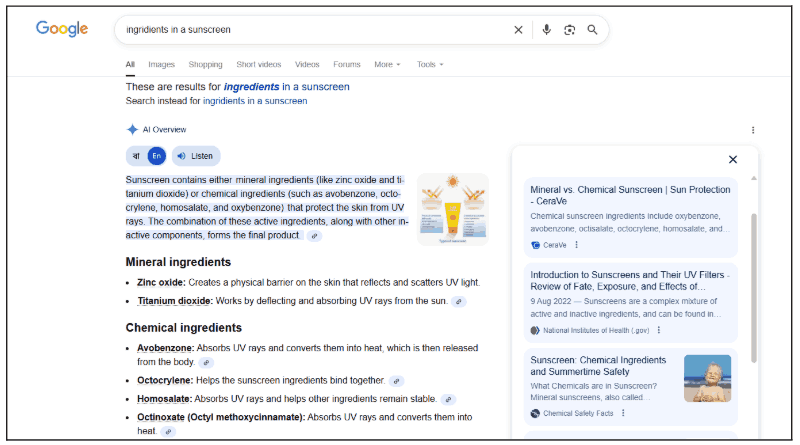
Task: Click the AI Overview sparkle icon
Action: [132, 130]
